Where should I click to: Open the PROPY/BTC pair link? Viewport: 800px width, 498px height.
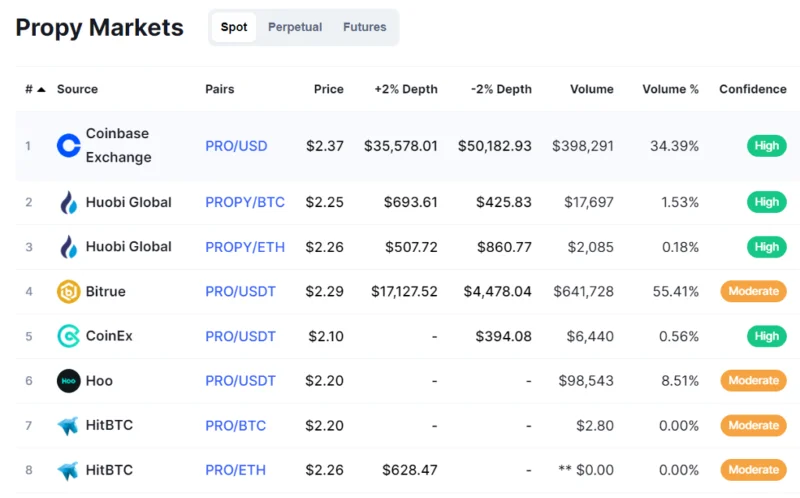pos(245,202)
